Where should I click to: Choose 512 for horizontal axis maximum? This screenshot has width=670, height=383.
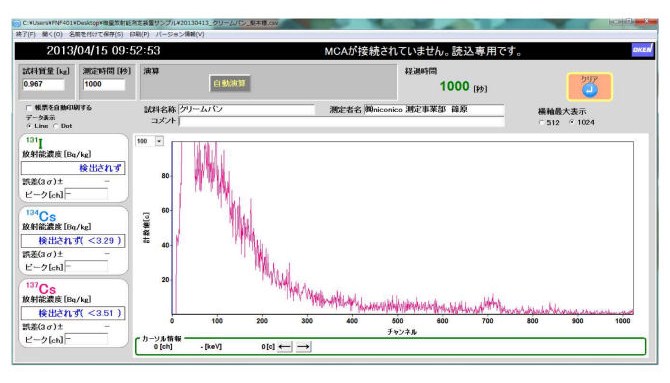[542, 122]
